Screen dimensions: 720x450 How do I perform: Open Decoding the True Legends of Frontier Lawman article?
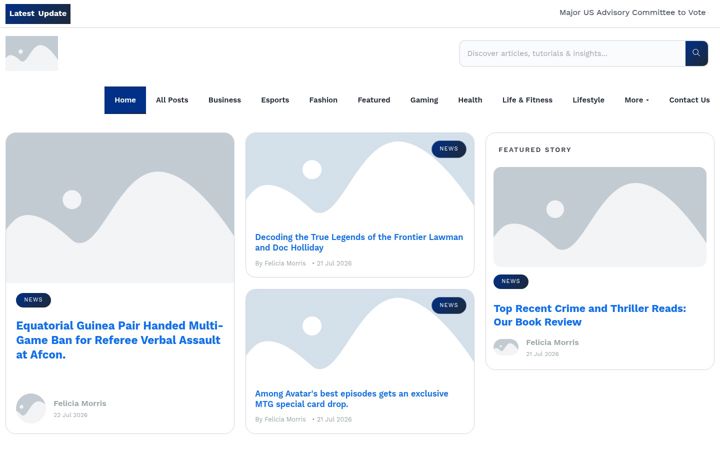(x=359, y=242)
